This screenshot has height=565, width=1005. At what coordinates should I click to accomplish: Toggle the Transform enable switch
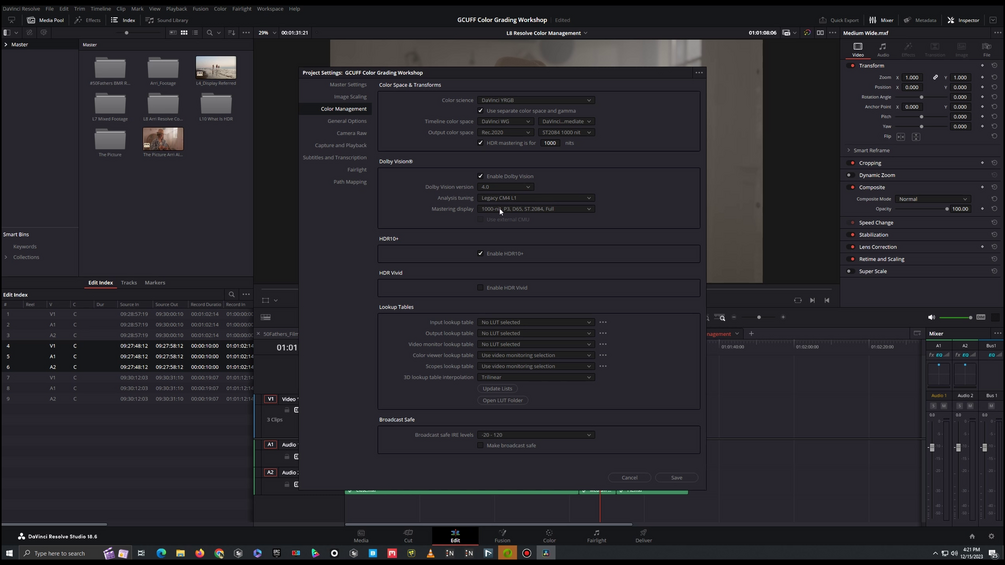click(x=852, y=65)
